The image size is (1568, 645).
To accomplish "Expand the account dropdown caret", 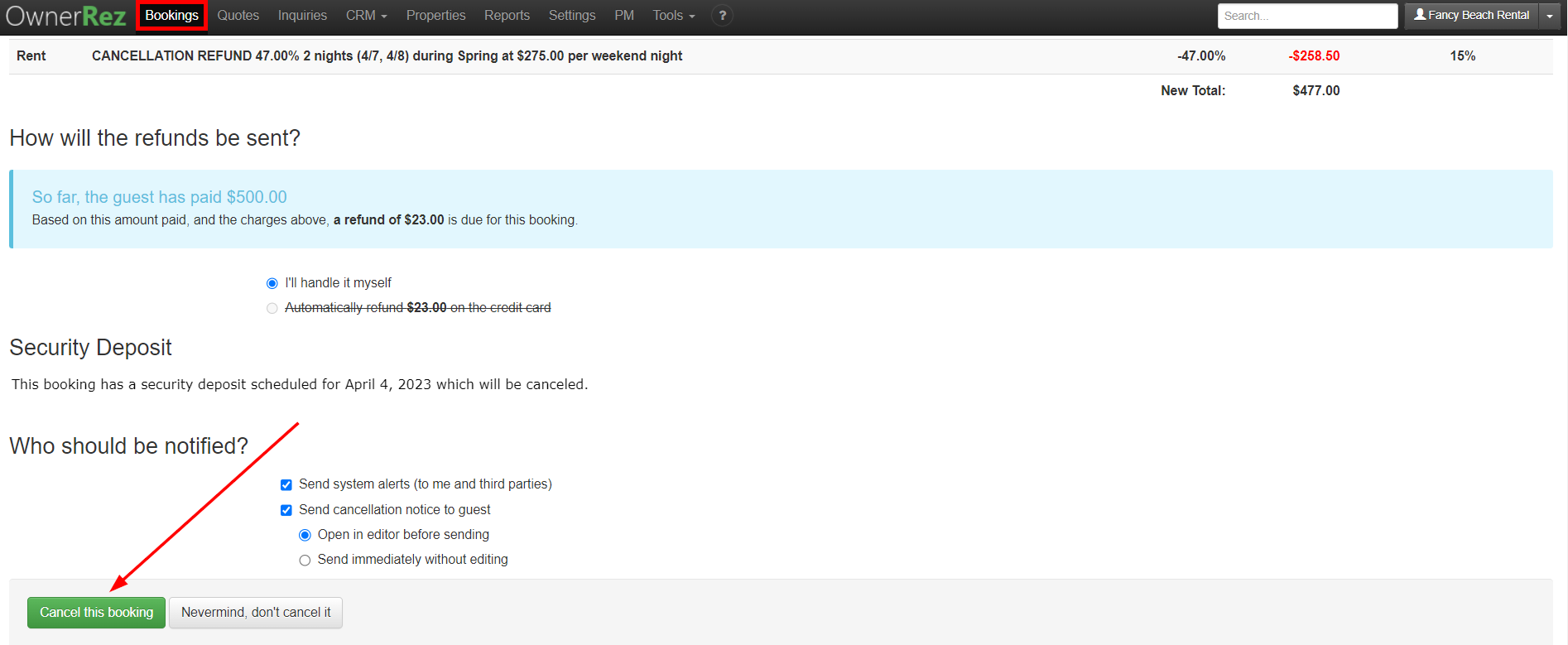I will (1549, 16).
